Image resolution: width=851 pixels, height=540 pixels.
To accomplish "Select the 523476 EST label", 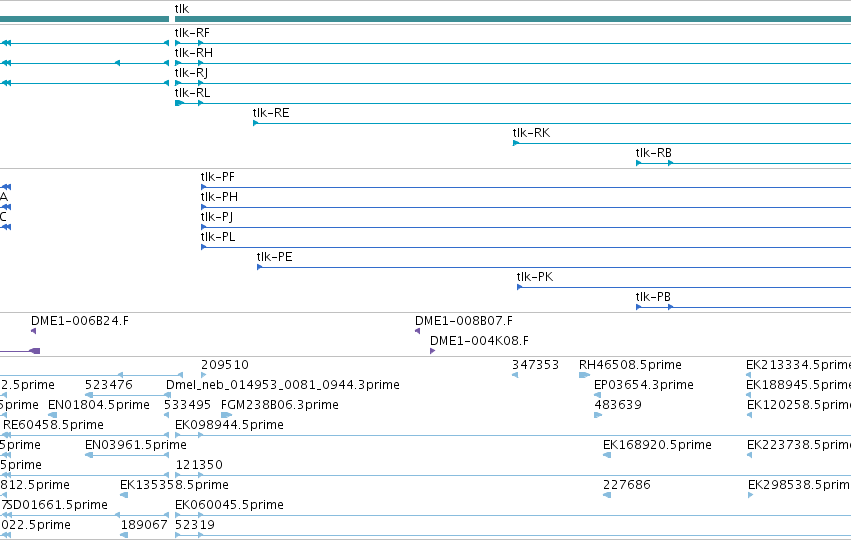I will click(109, 385).
